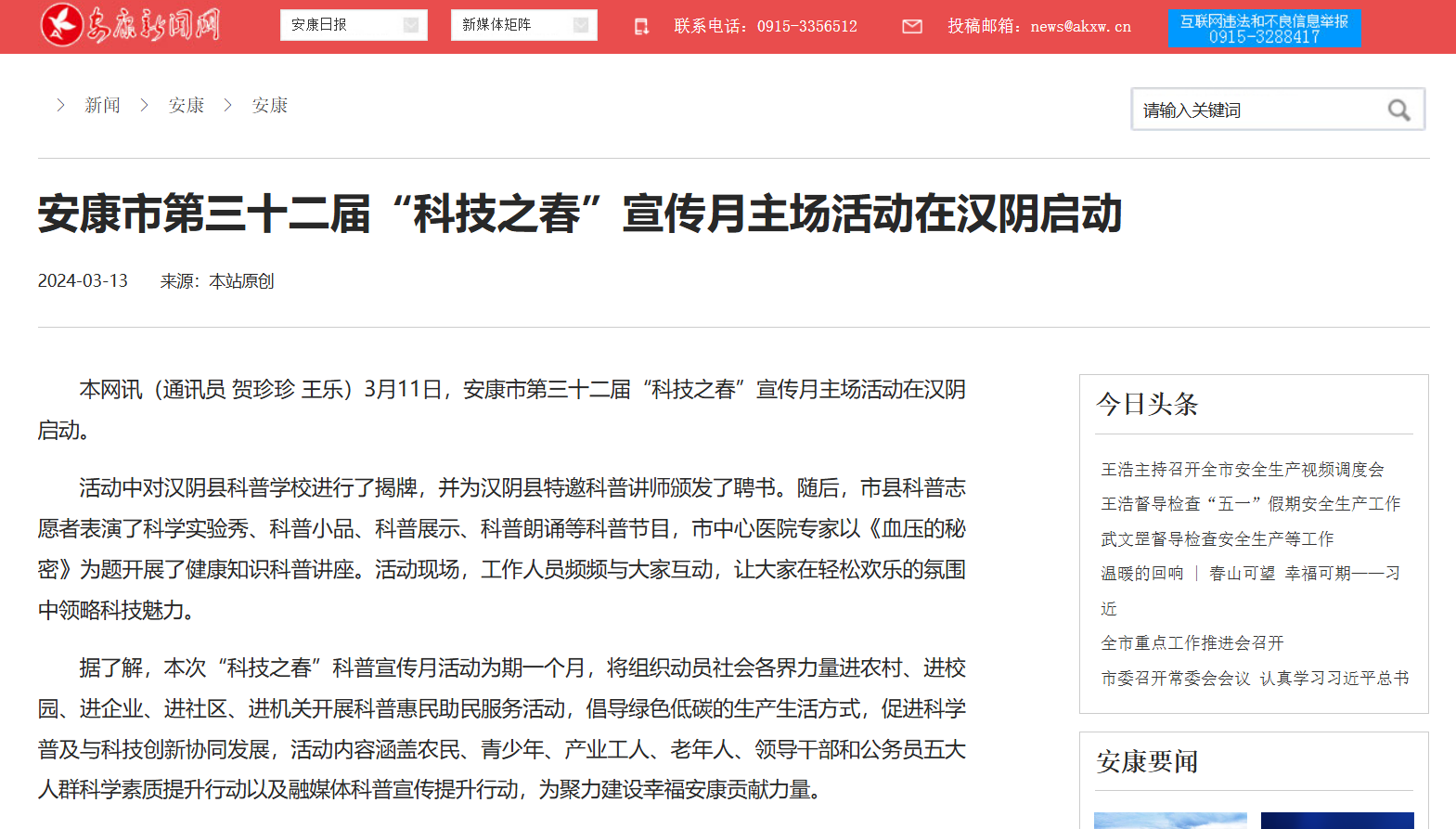Open headline 王浩主持召开全市安全生产视频调度会
This screenshot has height=829, width=1456.
click(x=1242, y=470)
